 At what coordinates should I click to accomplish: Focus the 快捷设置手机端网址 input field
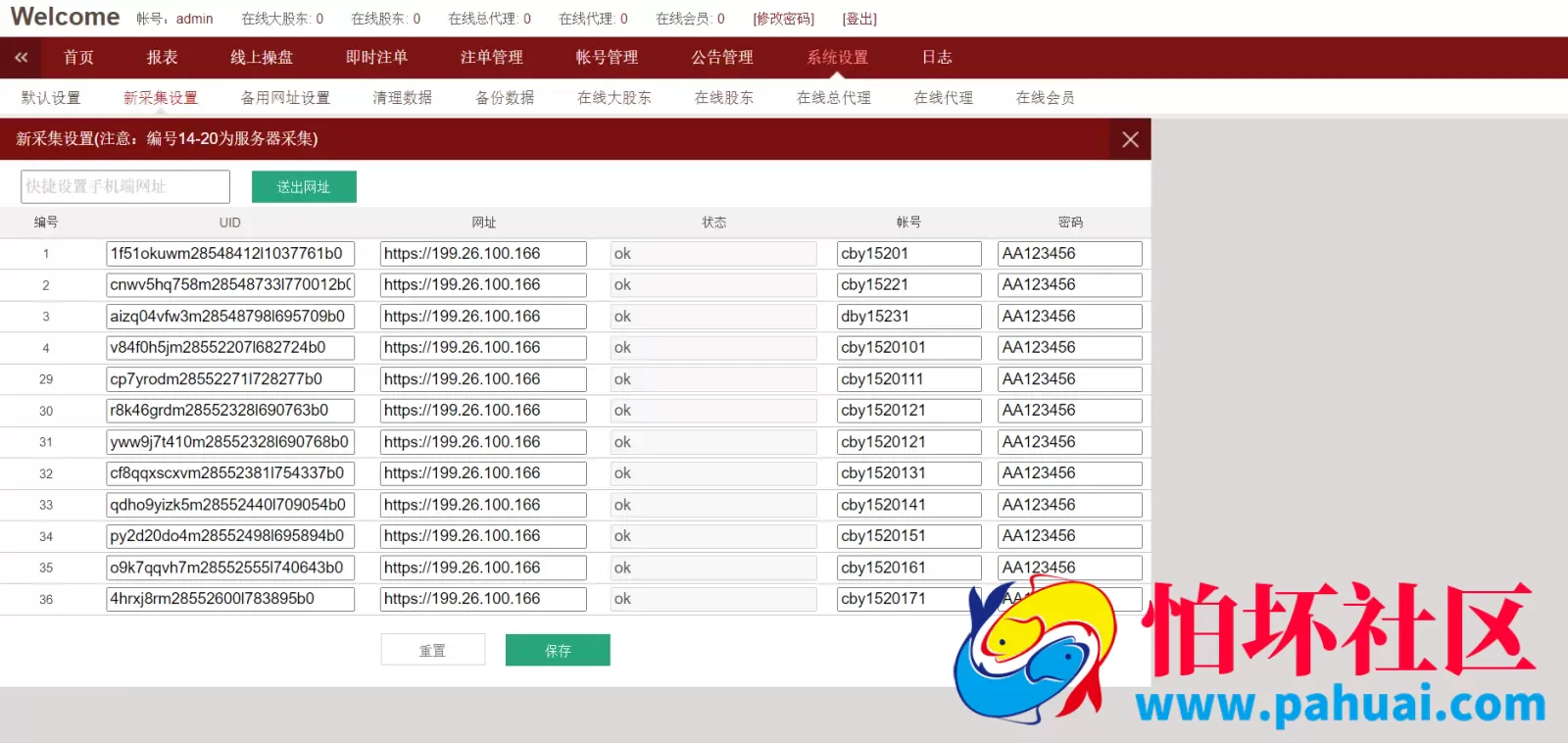tap(125, 186)
